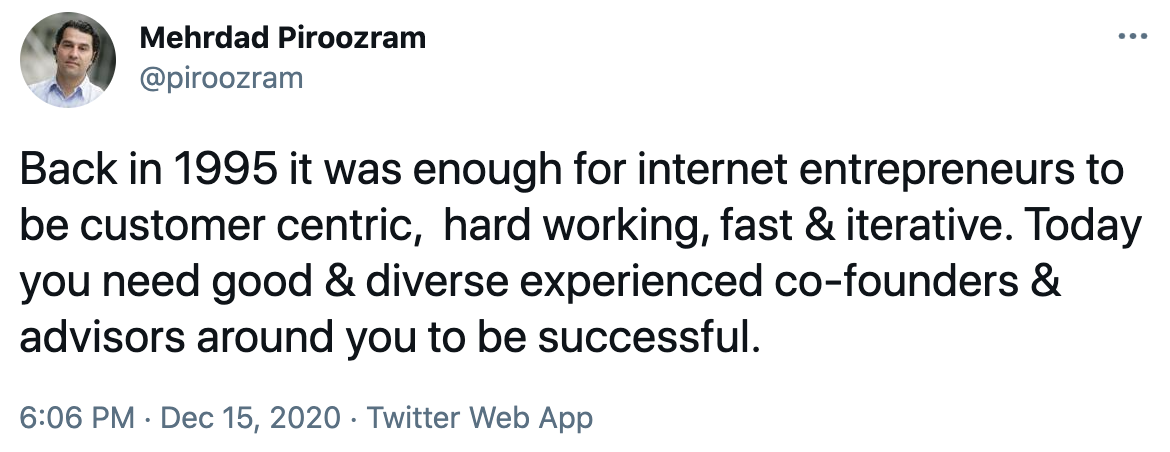Image resolution: width=1170 pixels, height=452 pixels.
Task: Click Mehrdad Piroozram's profile avatar photo
Action: click(x=68, y=60)
